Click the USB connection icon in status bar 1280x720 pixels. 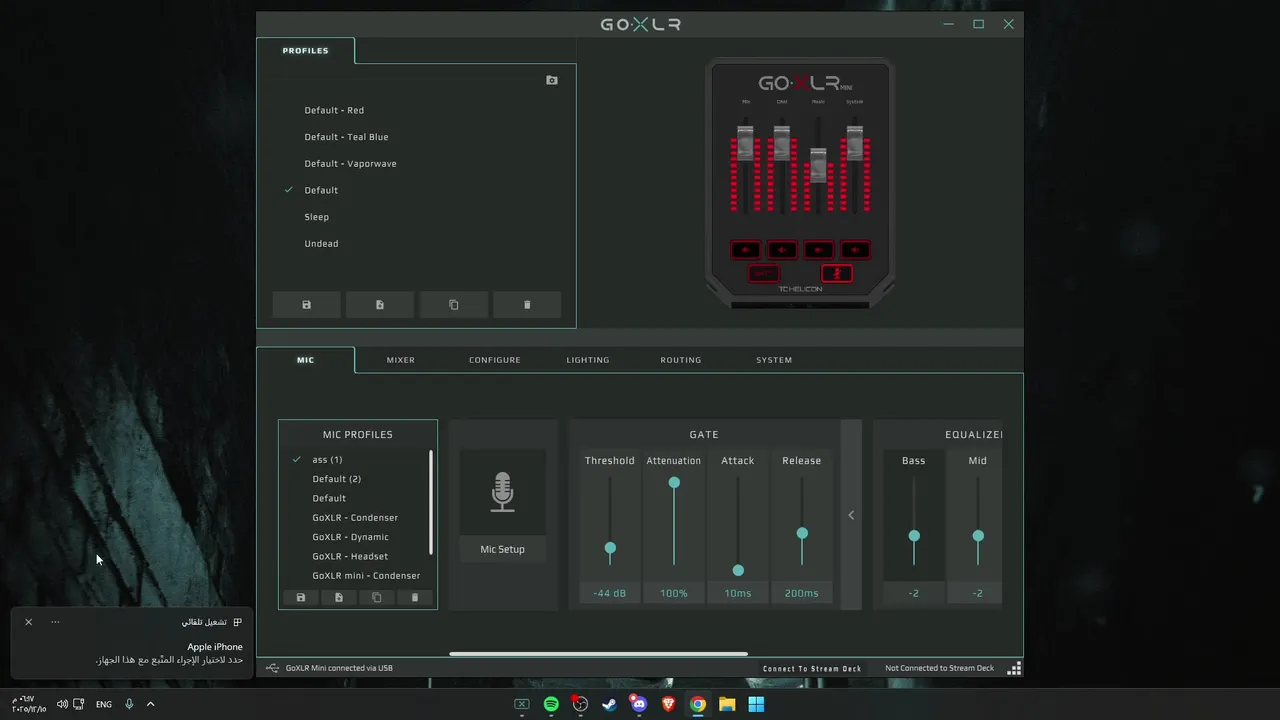(273, 668)
